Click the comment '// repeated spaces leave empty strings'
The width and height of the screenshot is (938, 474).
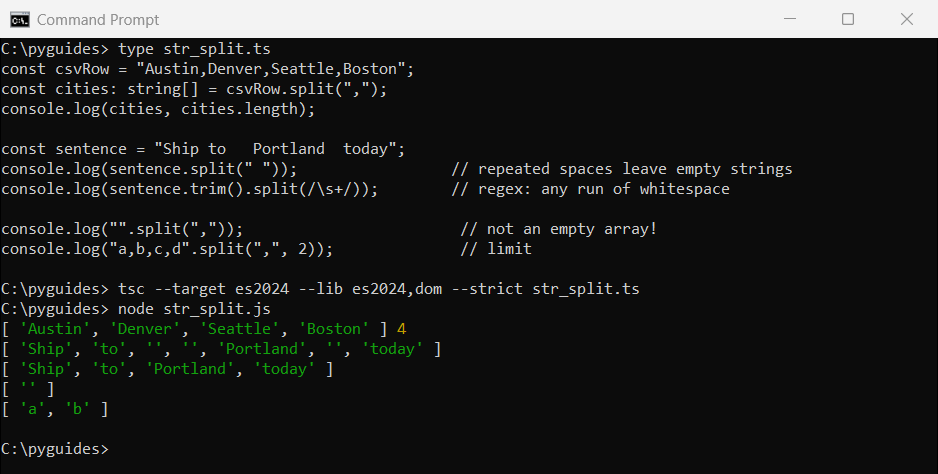(x=622, y=169)
